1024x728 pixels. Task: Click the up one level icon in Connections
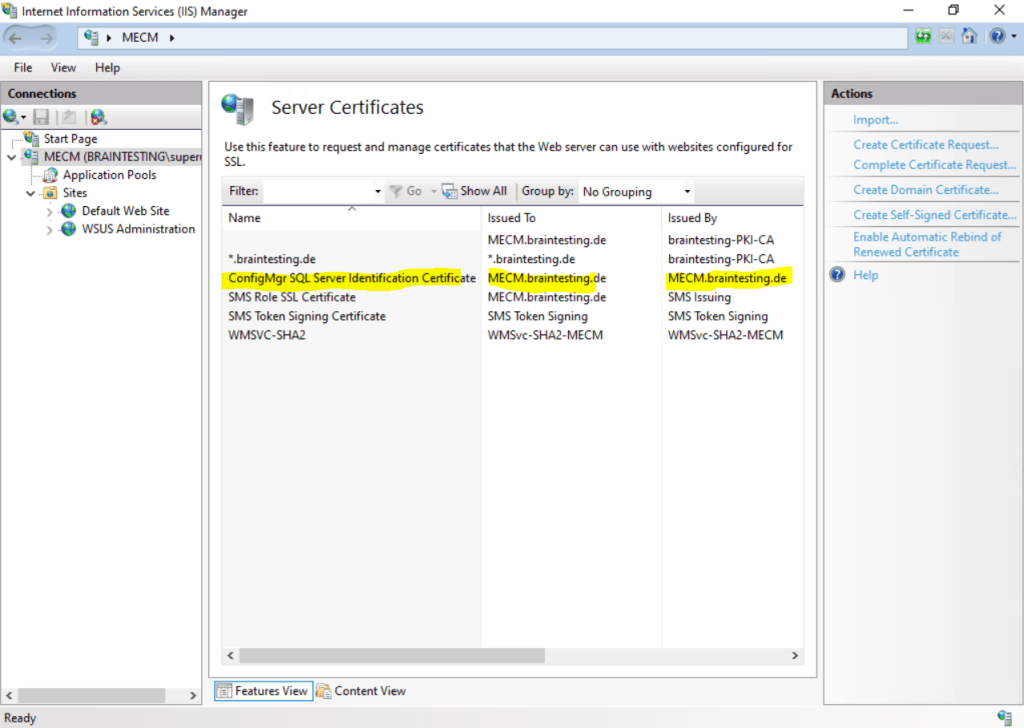[69, 117]
